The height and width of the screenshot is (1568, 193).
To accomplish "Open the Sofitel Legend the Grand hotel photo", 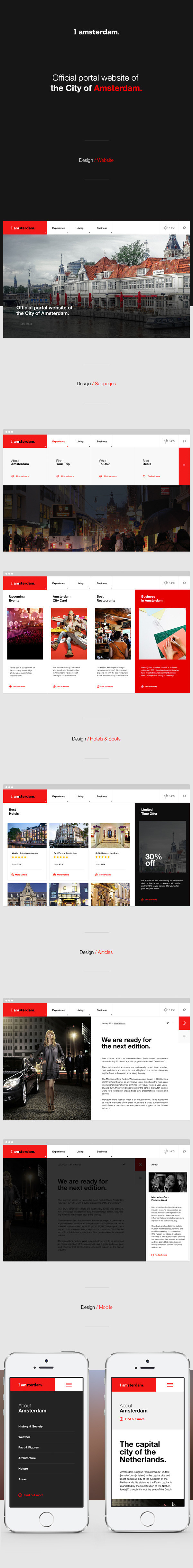I will coord(110,836).
